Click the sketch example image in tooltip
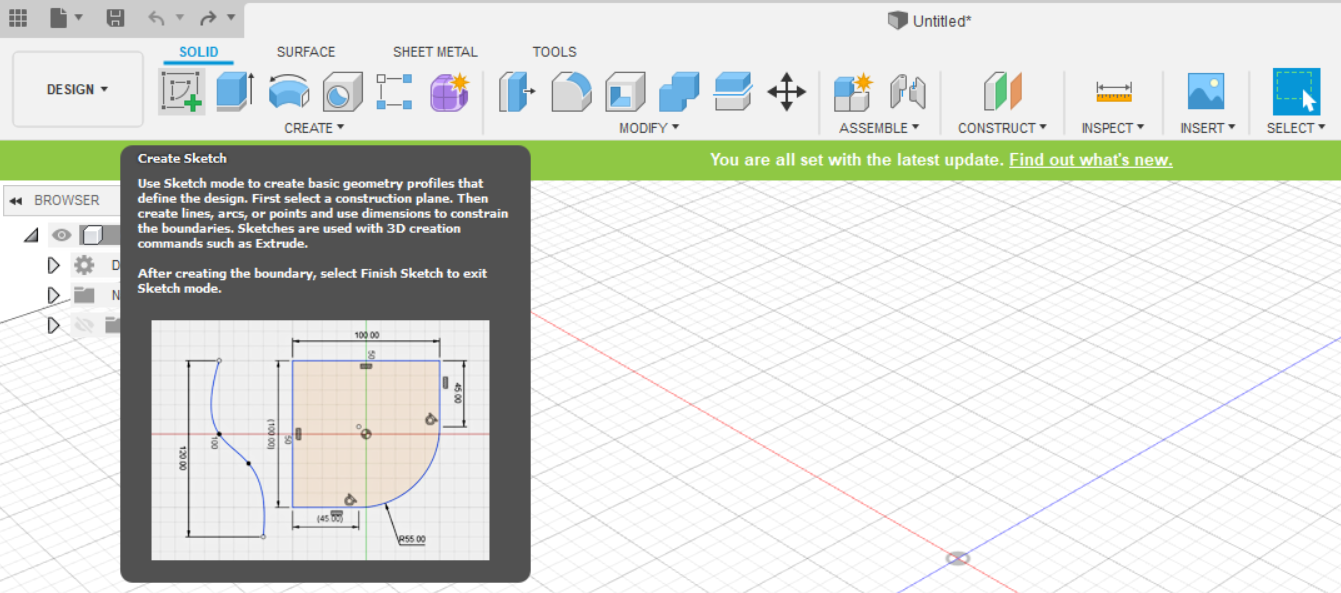The height and width of the screenshot is (593, 1341). (x=320, y=440)
